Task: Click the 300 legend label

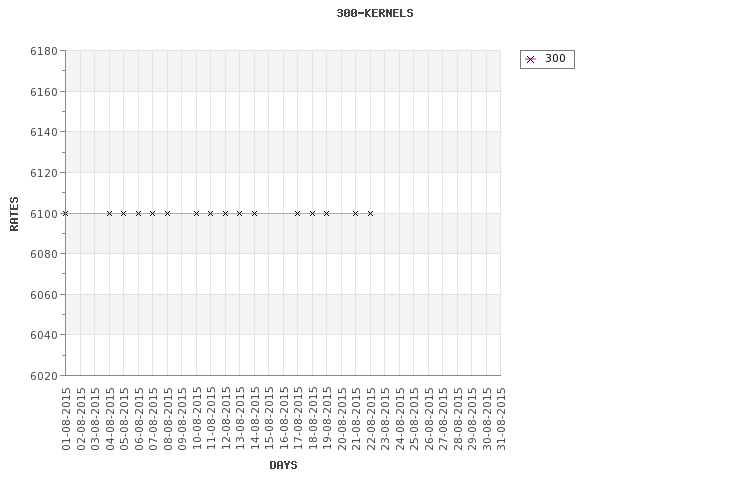Action: point(555,58)
